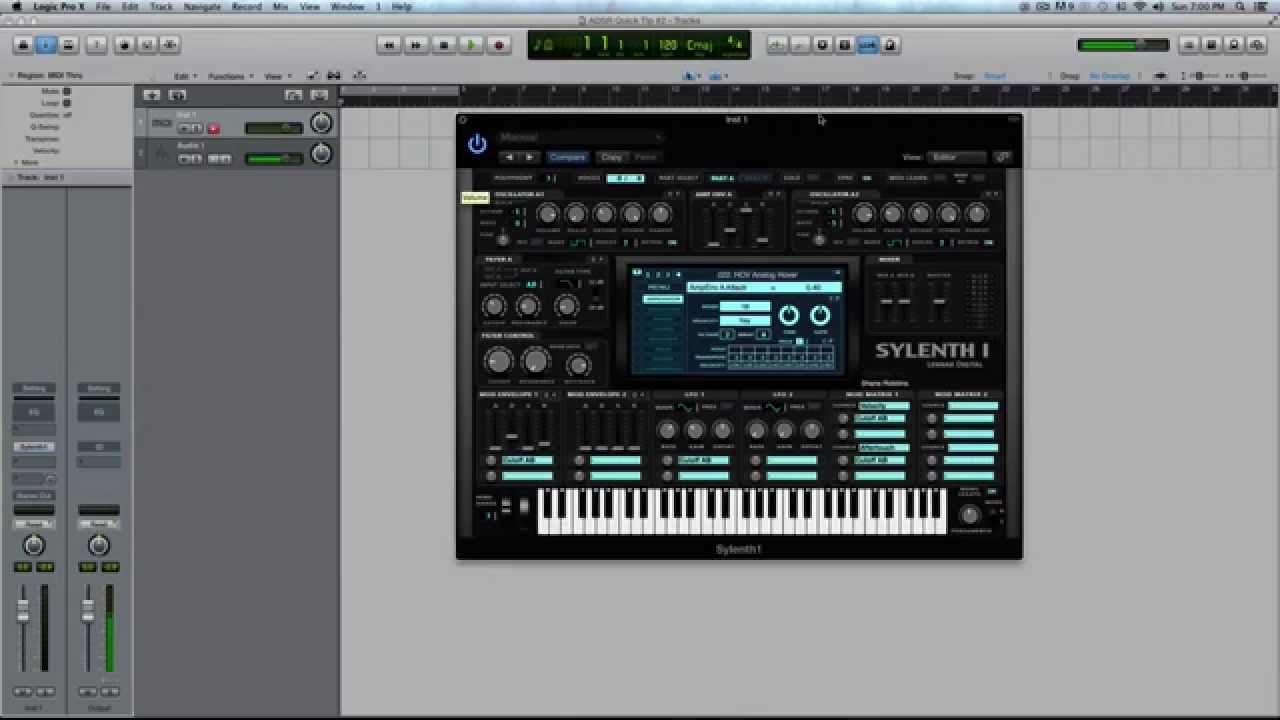Toggle the region Loop checkbox in inspector
1280x720 pixels.
point(67,103)
